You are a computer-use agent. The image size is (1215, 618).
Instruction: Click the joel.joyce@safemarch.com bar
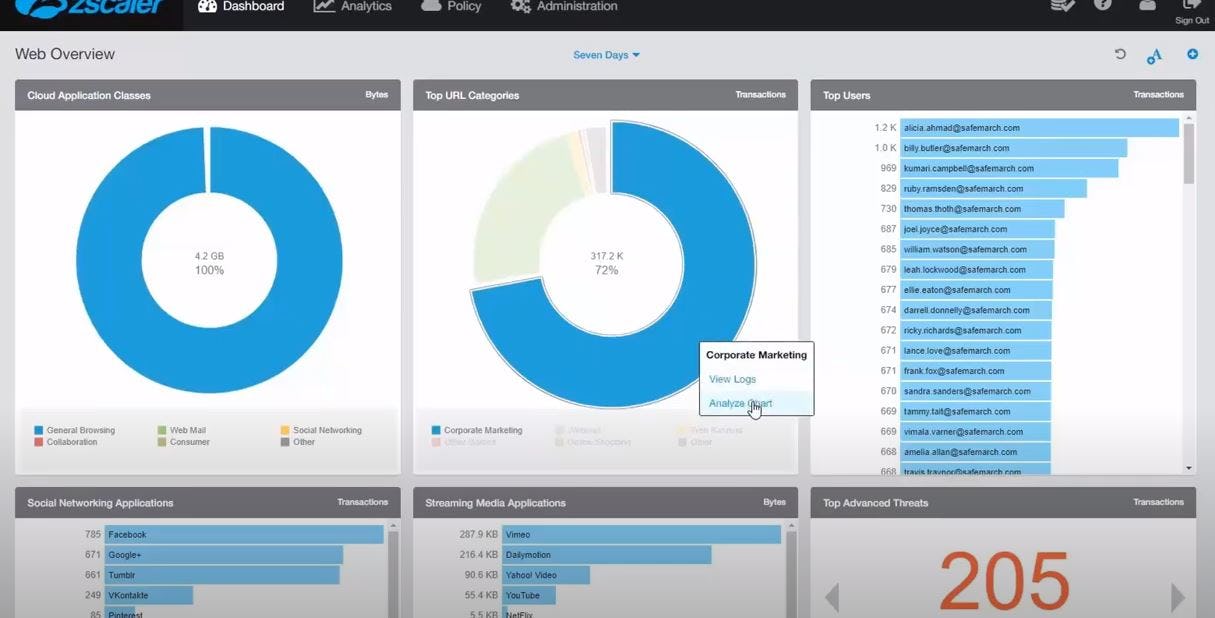(977, 229)
